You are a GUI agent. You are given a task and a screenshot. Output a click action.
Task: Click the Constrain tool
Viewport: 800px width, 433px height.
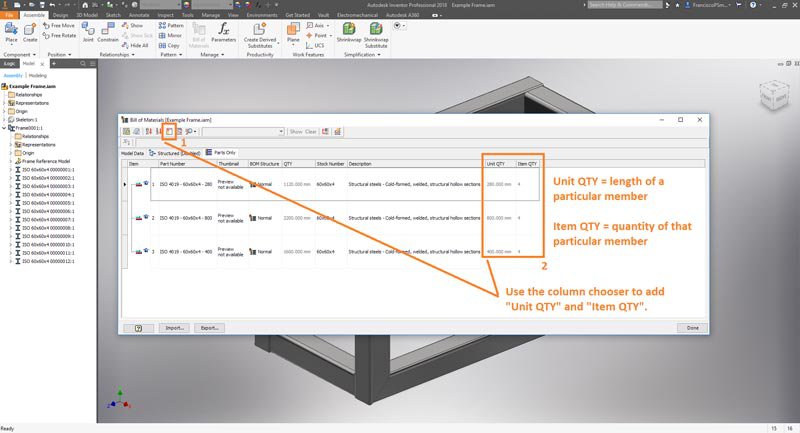[108, 33]
